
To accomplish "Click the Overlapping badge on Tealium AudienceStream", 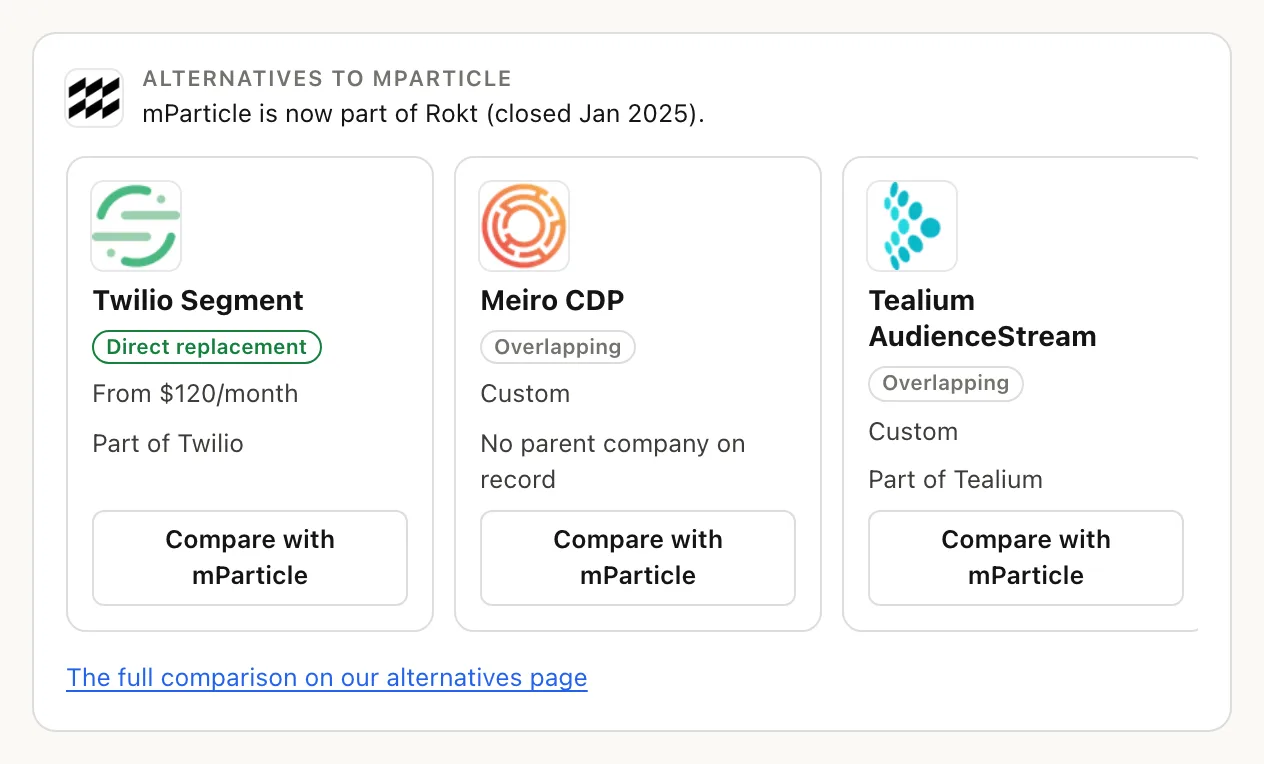I will 946,383.
